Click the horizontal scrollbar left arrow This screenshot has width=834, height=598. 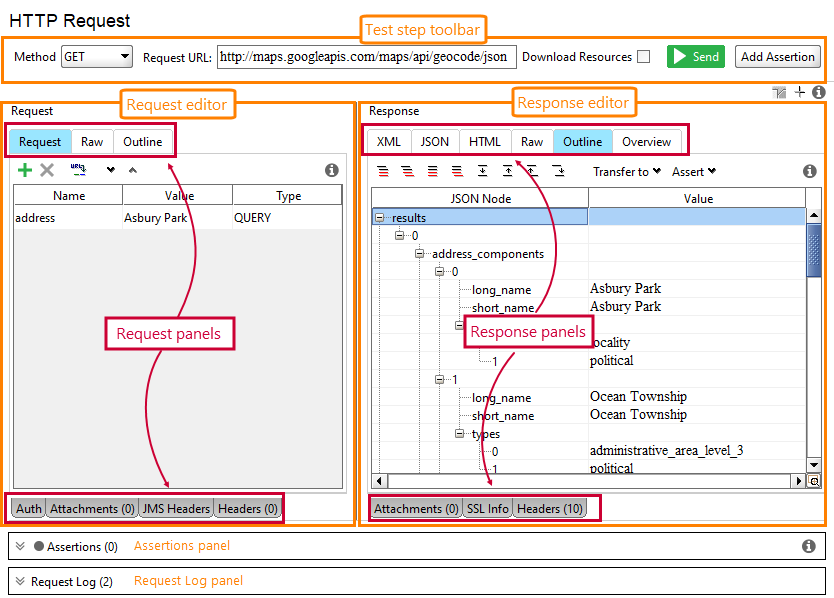click(x=379, y=481)
